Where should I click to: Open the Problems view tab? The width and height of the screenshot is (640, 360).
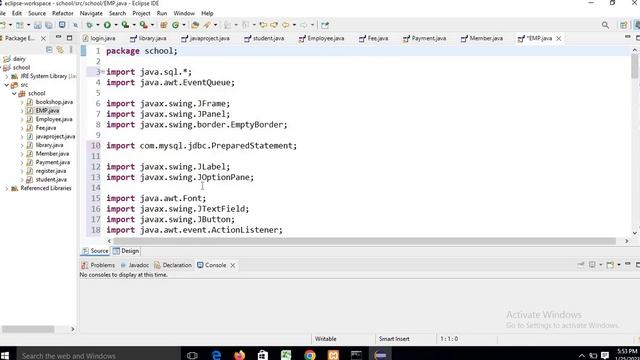[x=98, y=265]
